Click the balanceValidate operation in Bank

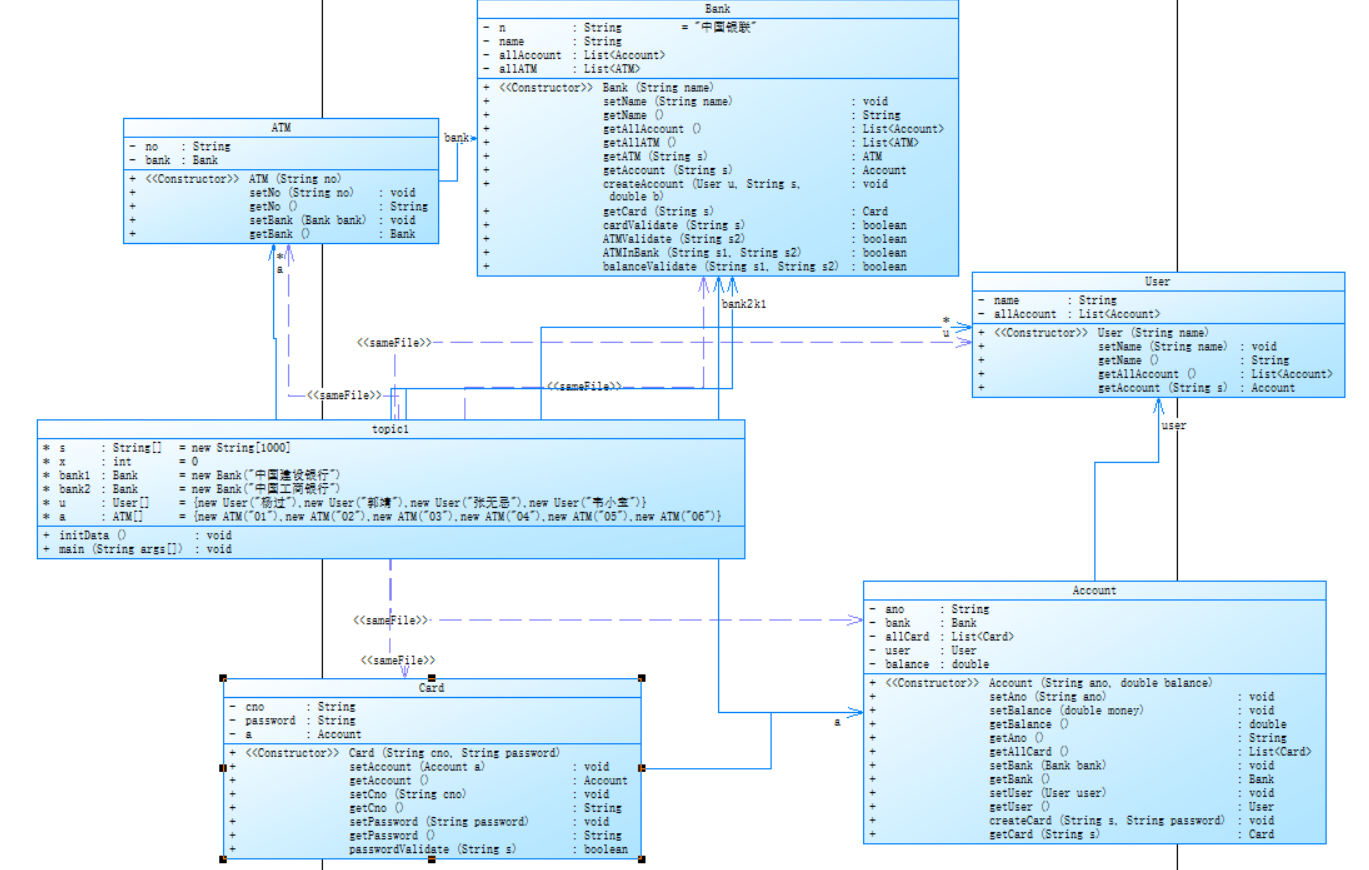click(718, 267)
